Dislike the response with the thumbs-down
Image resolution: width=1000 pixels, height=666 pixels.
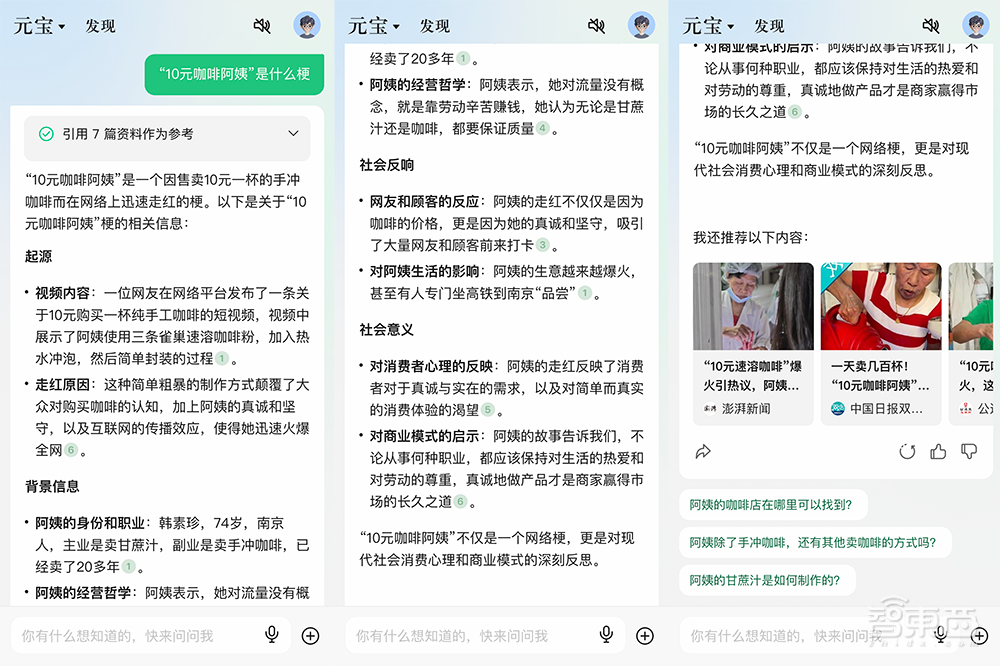click(968, 452)
